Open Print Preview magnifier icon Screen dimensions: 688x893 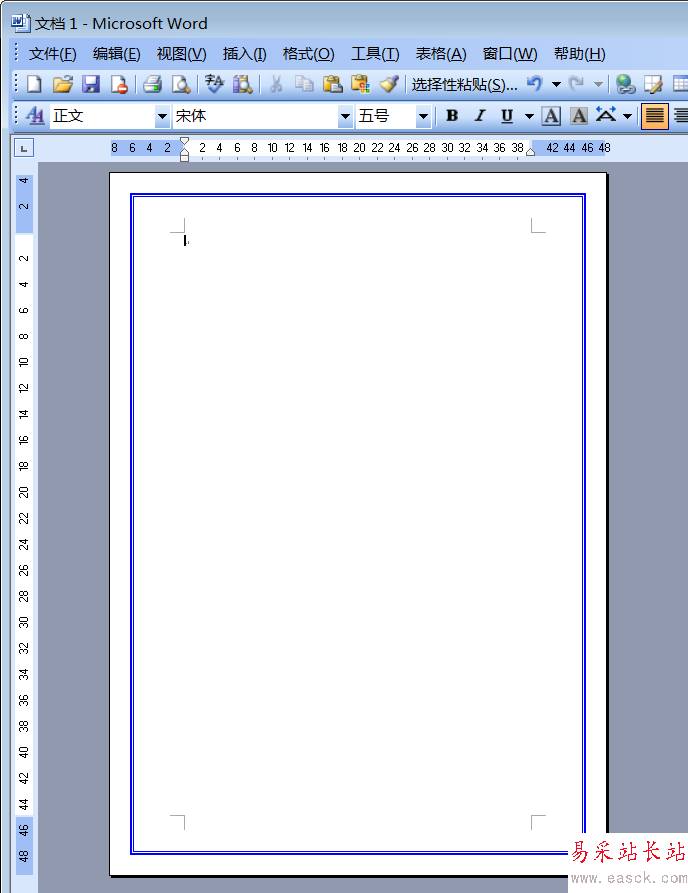[181, 84]
